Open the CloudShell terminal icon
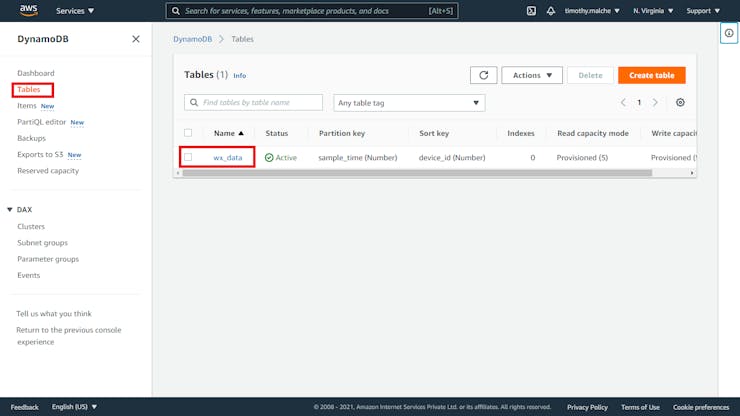 point(531,11)
